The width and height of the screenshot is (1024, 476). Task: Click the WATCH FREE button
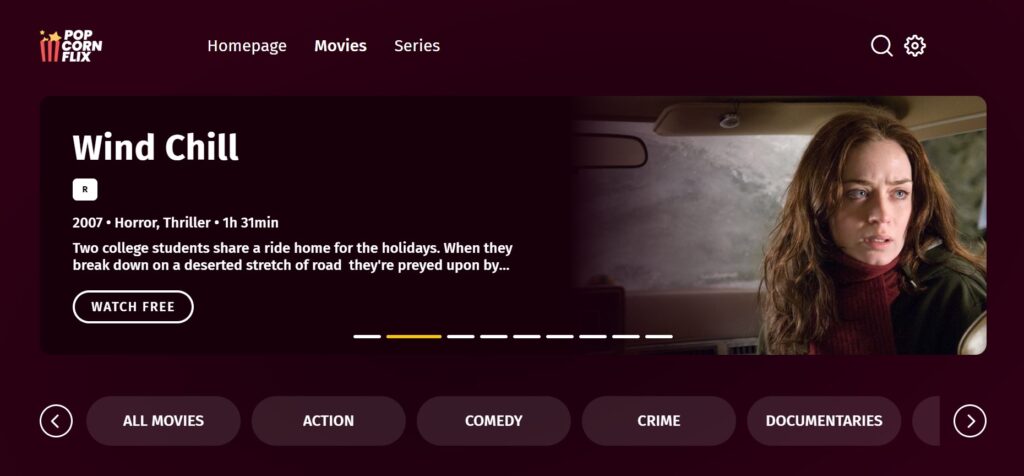tap(133, 307)
